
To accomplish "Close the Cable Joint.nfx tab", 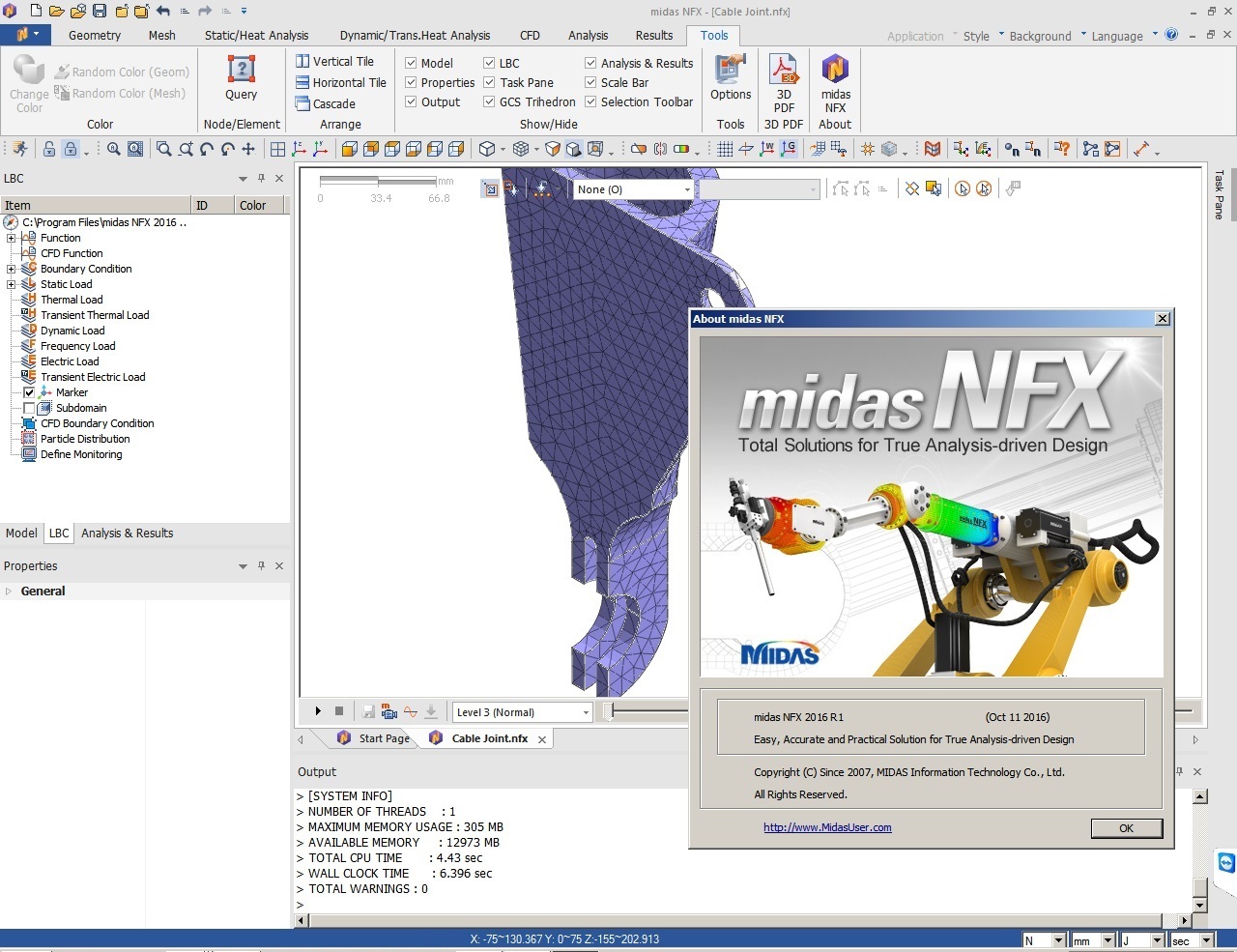I will [542, 739].
